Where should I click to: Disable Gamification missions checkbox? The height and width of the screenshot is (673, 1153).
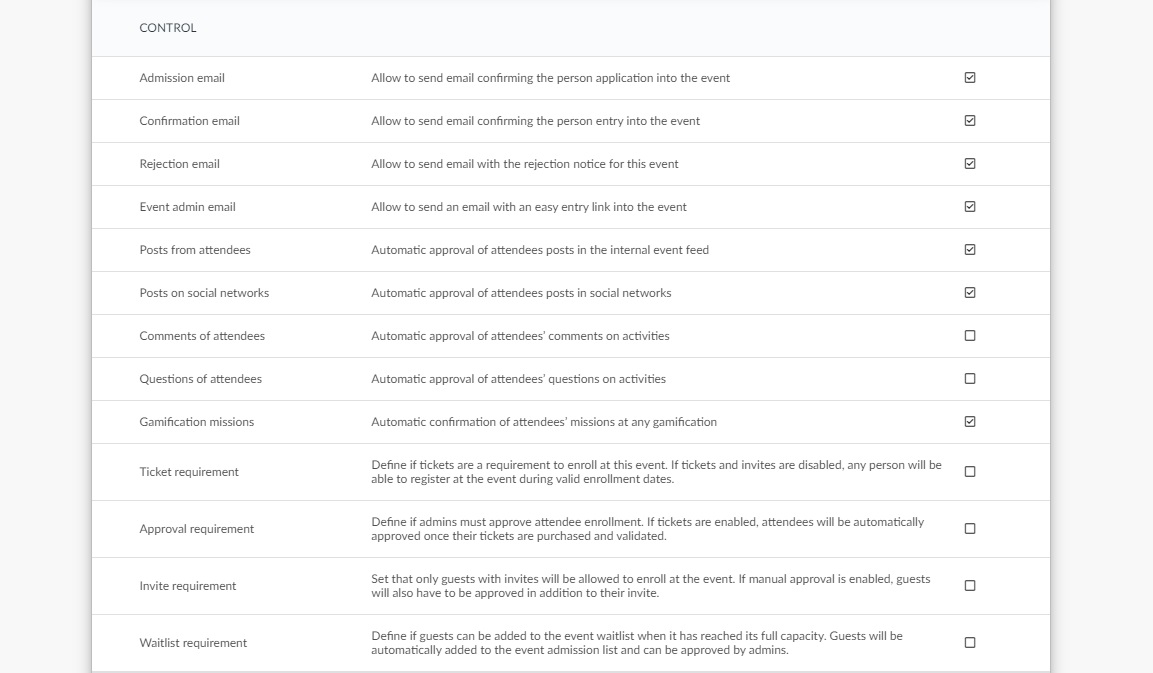coord(970,422)
